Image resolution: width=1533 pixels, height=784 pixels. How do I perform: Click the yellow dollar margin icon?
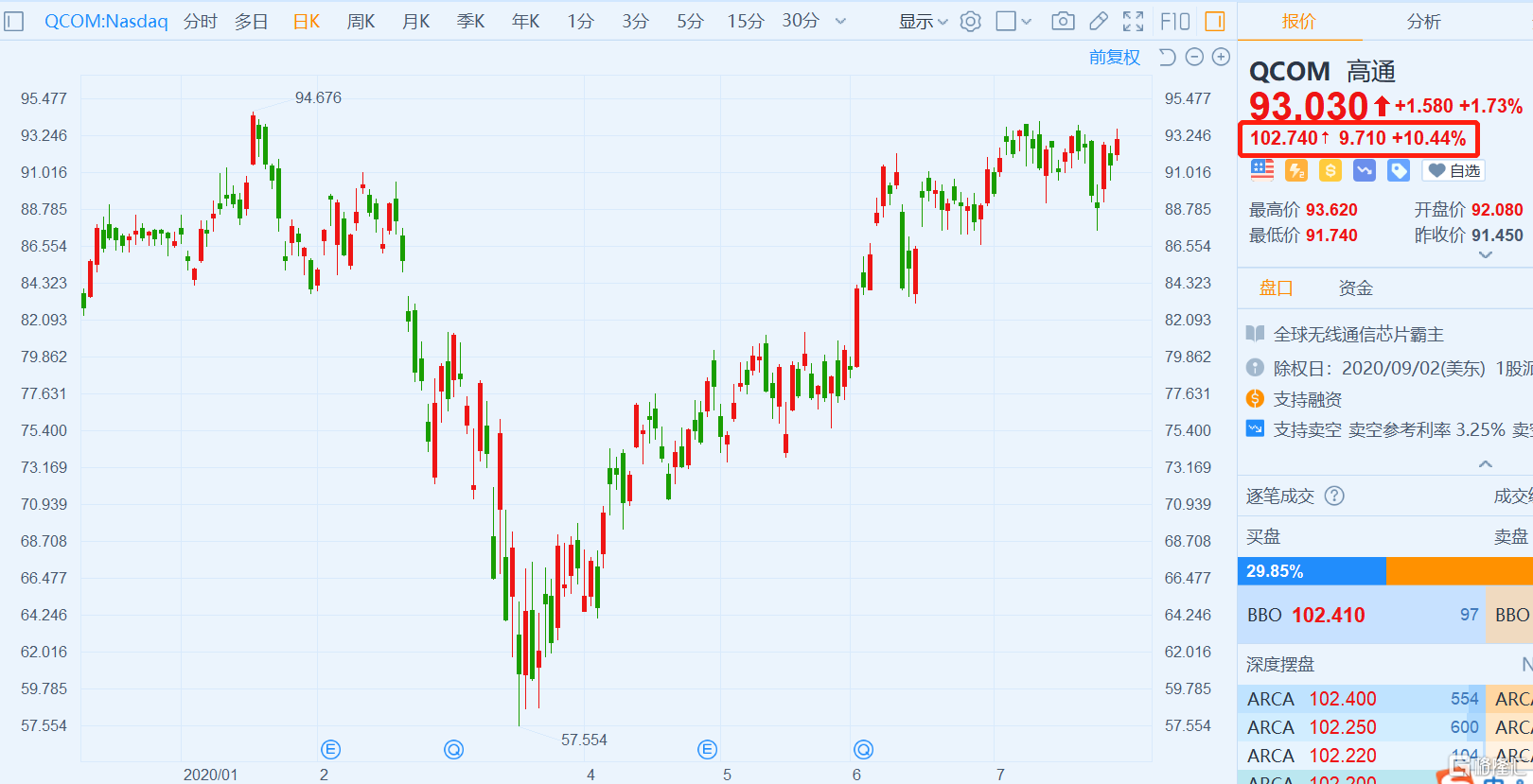(x=1330, y=170)
